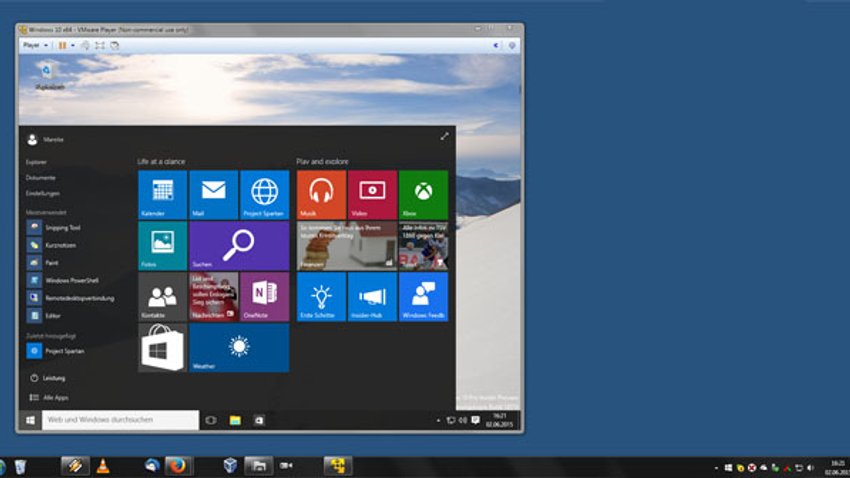This screenshot has height=478, width=850.
Task: Switch to Unity mode in VMware toolbar
Action: click(114, 46)
